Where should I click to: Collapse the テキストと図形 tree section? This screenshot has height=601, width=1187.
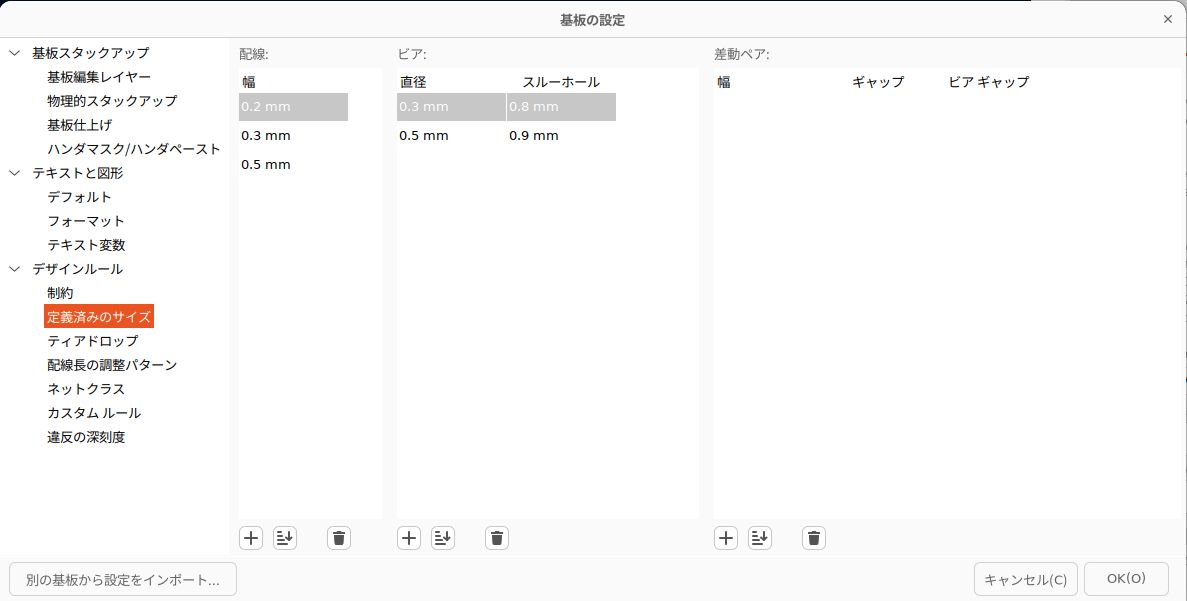15,173
